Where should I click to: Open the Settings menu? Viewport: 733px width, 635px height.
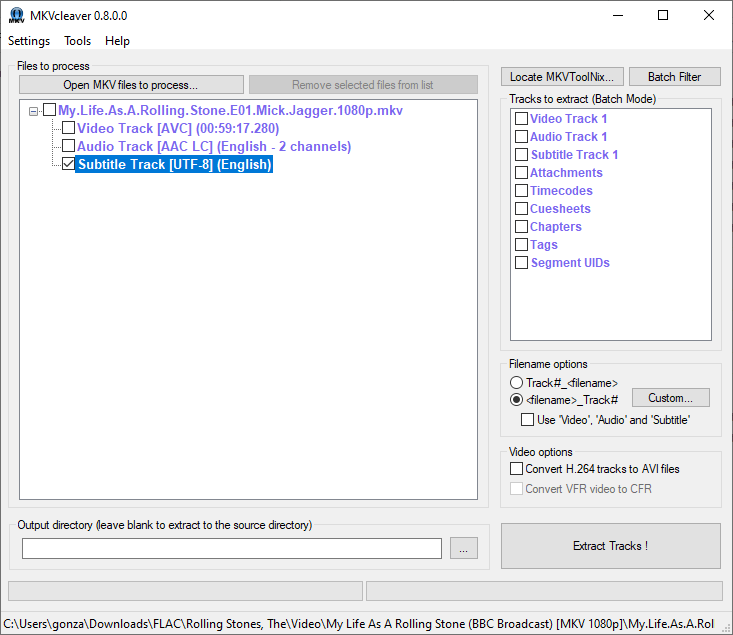[x=29, y=41]
